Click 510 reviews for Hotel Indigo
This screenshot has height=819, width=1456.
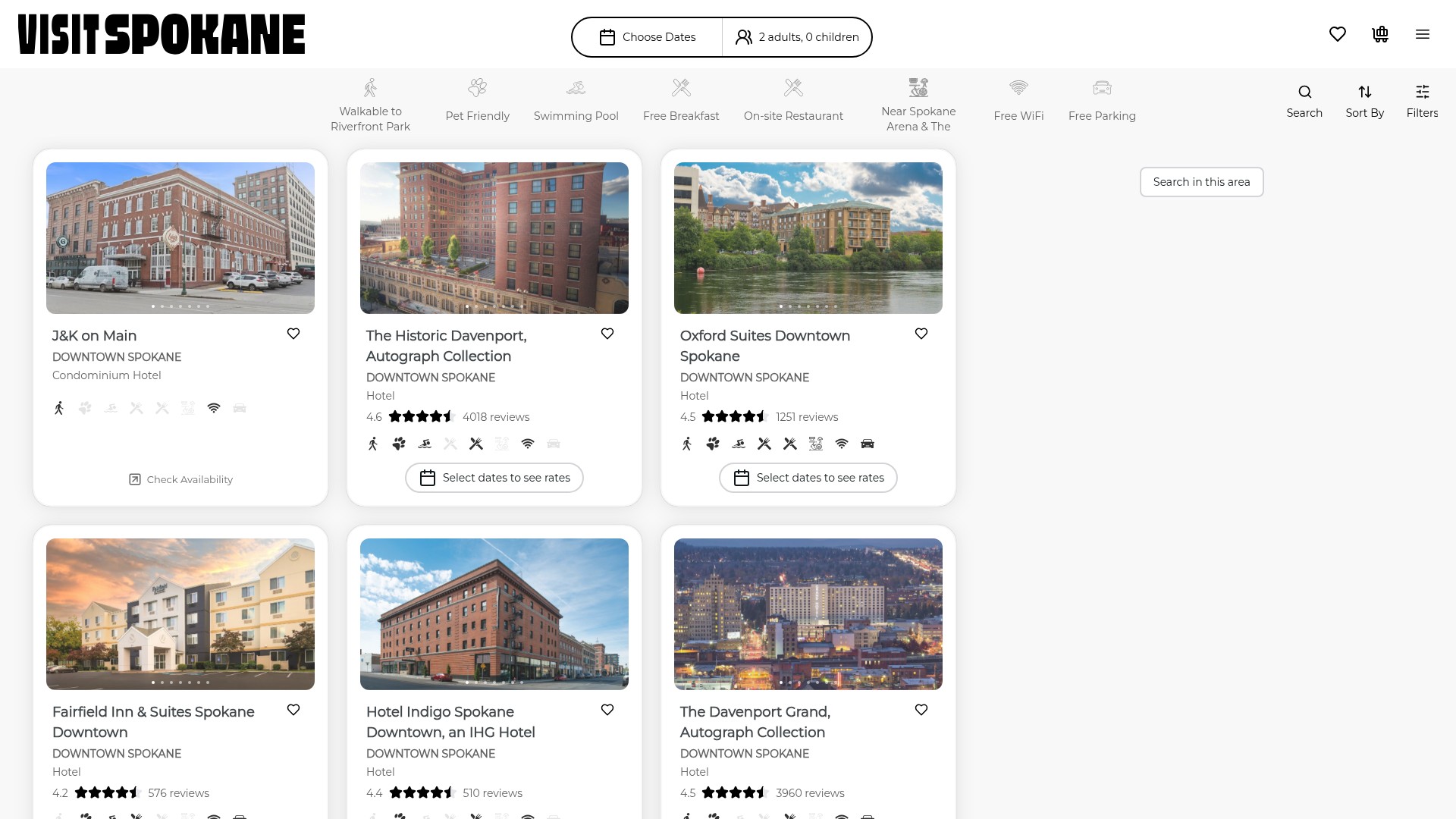coord(492,793)
